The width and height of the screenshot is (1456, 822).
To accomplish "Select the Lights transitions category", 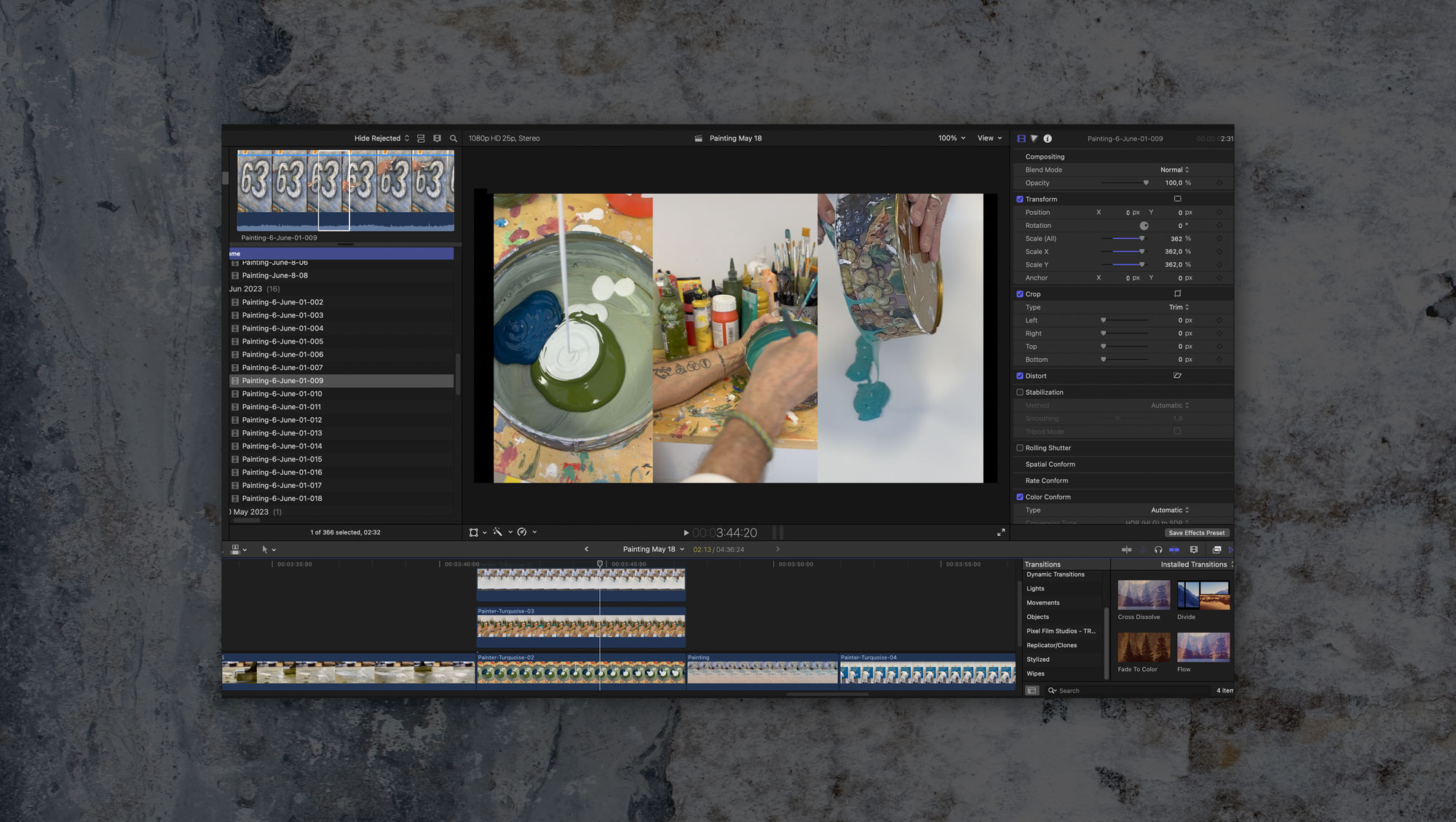I will click(1035, 589).
